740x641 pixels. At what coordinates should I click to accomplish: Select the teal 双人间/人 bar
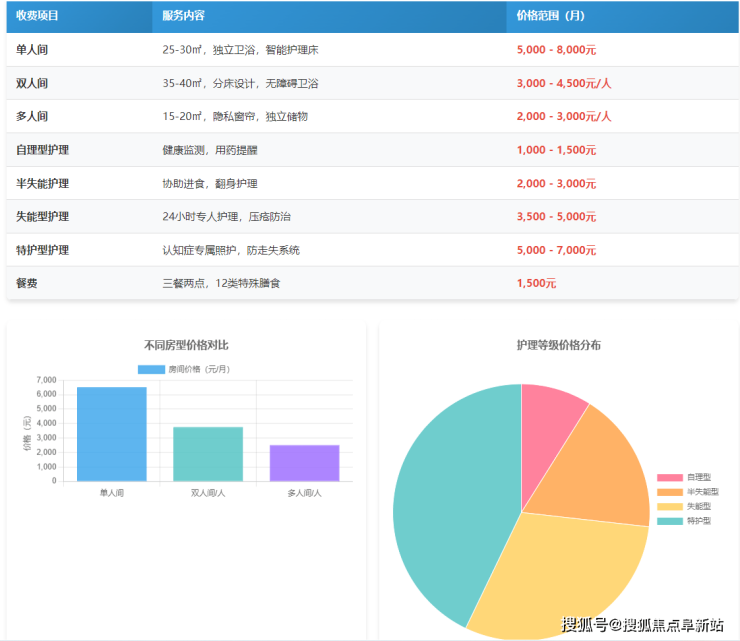coord(208,454)
